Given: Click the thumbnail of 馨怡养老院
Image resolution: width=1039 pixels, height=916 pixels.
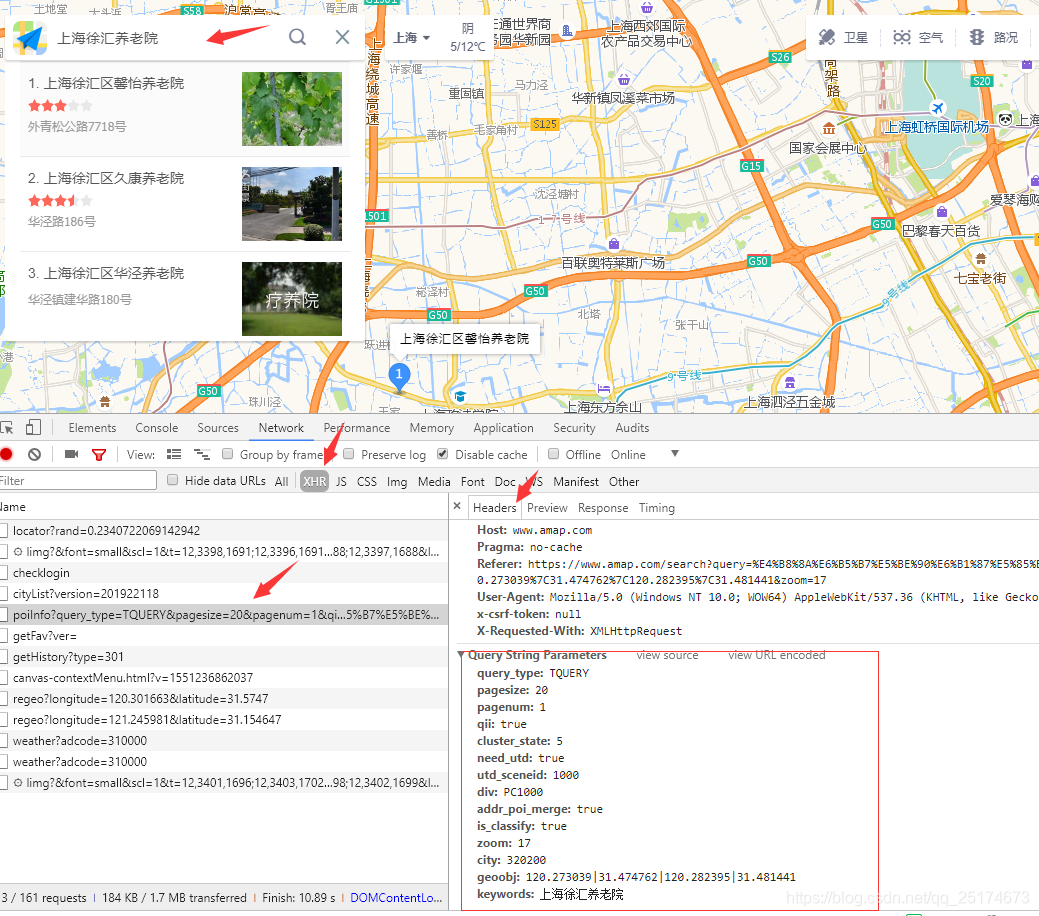Looking at the screenshot, I should pos(292,109).
